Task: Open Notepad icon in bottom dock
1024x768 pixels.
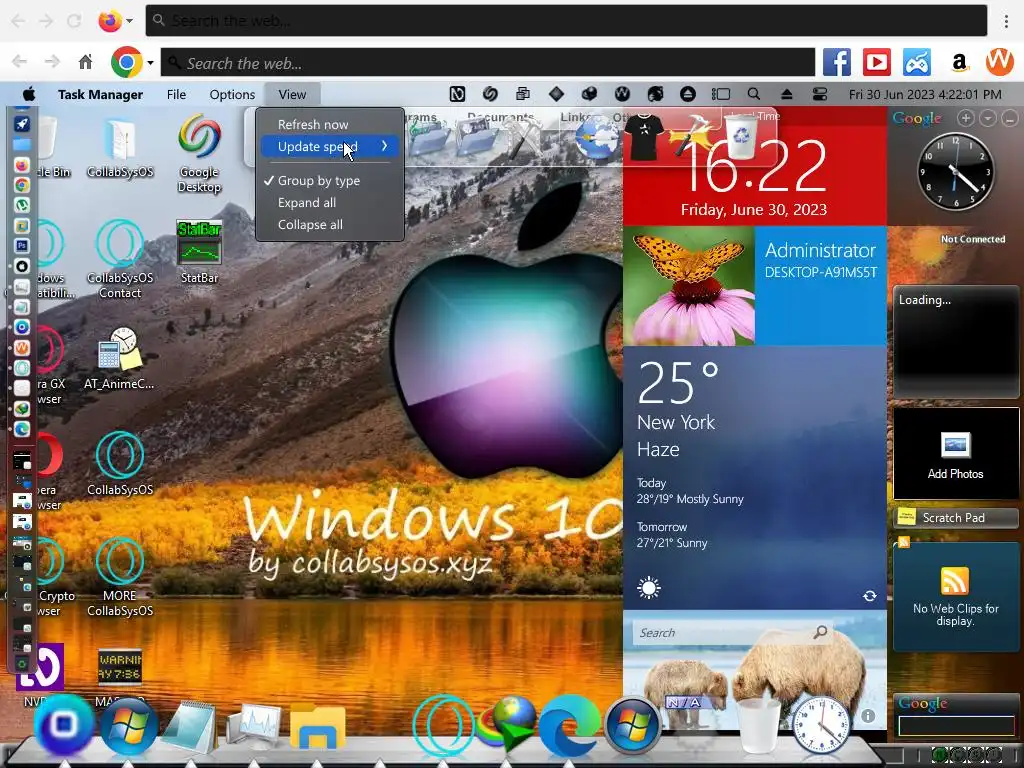Action: [189, 727]
